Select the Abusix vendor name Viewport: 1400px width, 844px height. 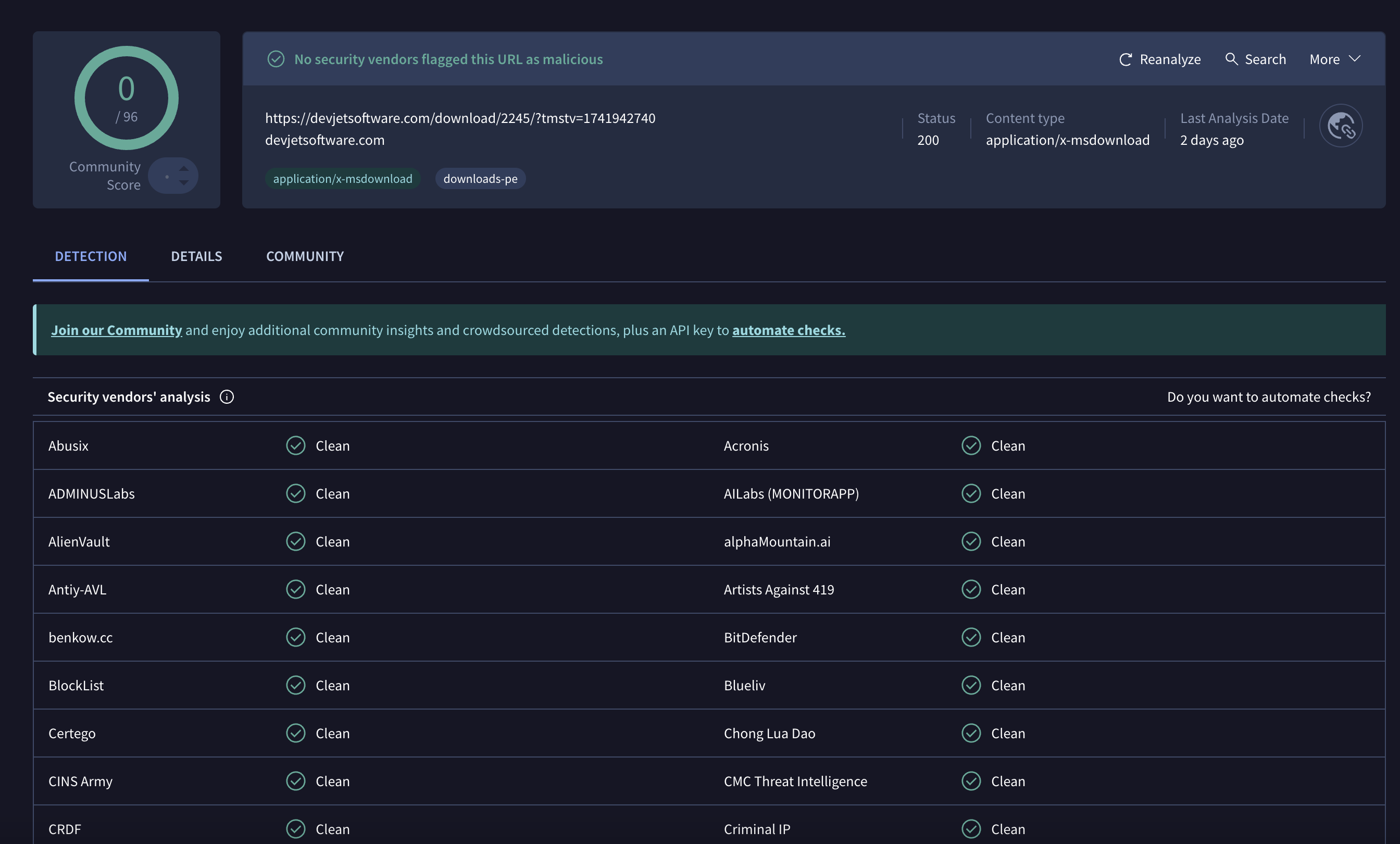tap(68, 445)
